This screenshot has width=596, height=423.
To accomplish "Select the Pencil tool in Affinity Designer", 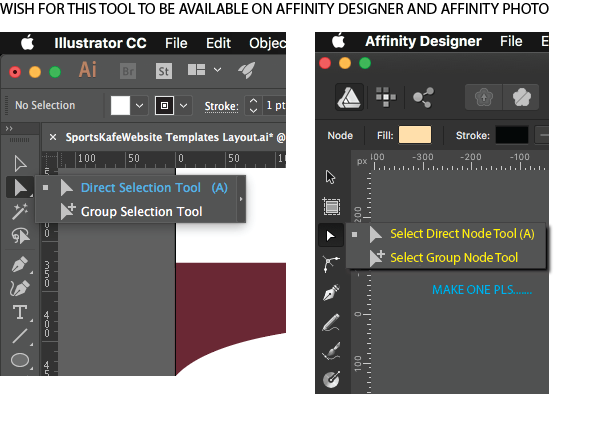I will pos(331,322).
